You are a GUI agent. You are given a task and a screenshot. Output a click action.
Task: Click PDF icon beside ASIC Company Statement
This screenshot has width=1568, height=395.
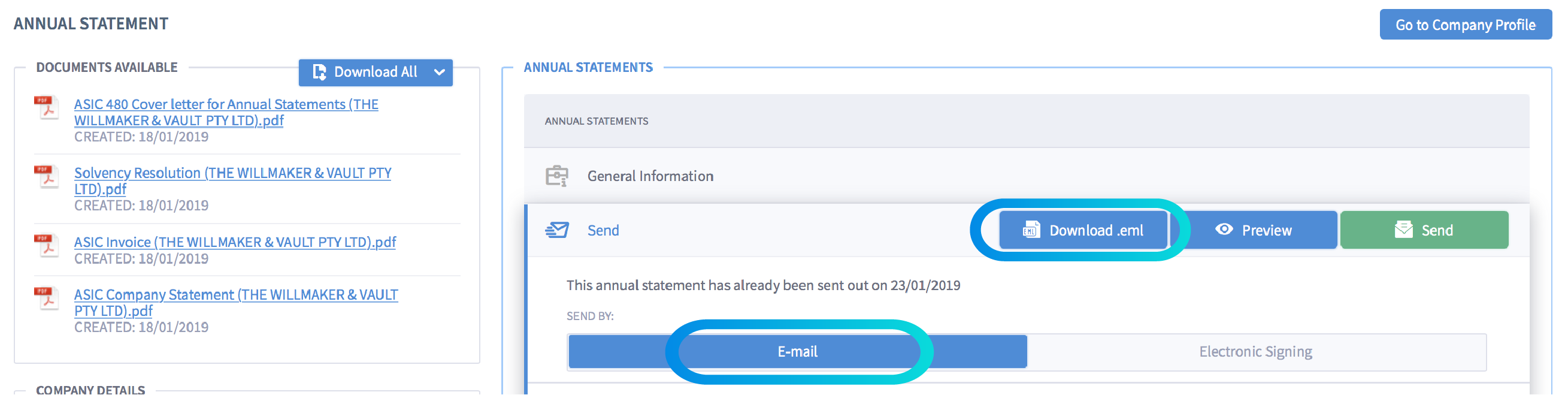pos(46,297)
